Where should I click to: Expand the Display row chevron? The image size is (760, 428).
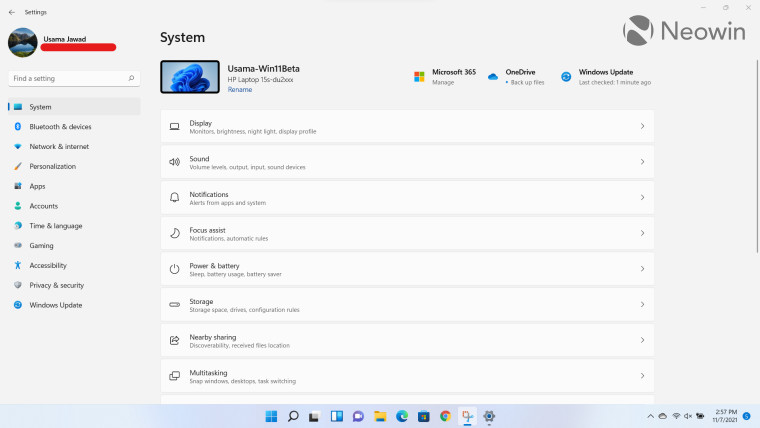[x=642, y=127]
